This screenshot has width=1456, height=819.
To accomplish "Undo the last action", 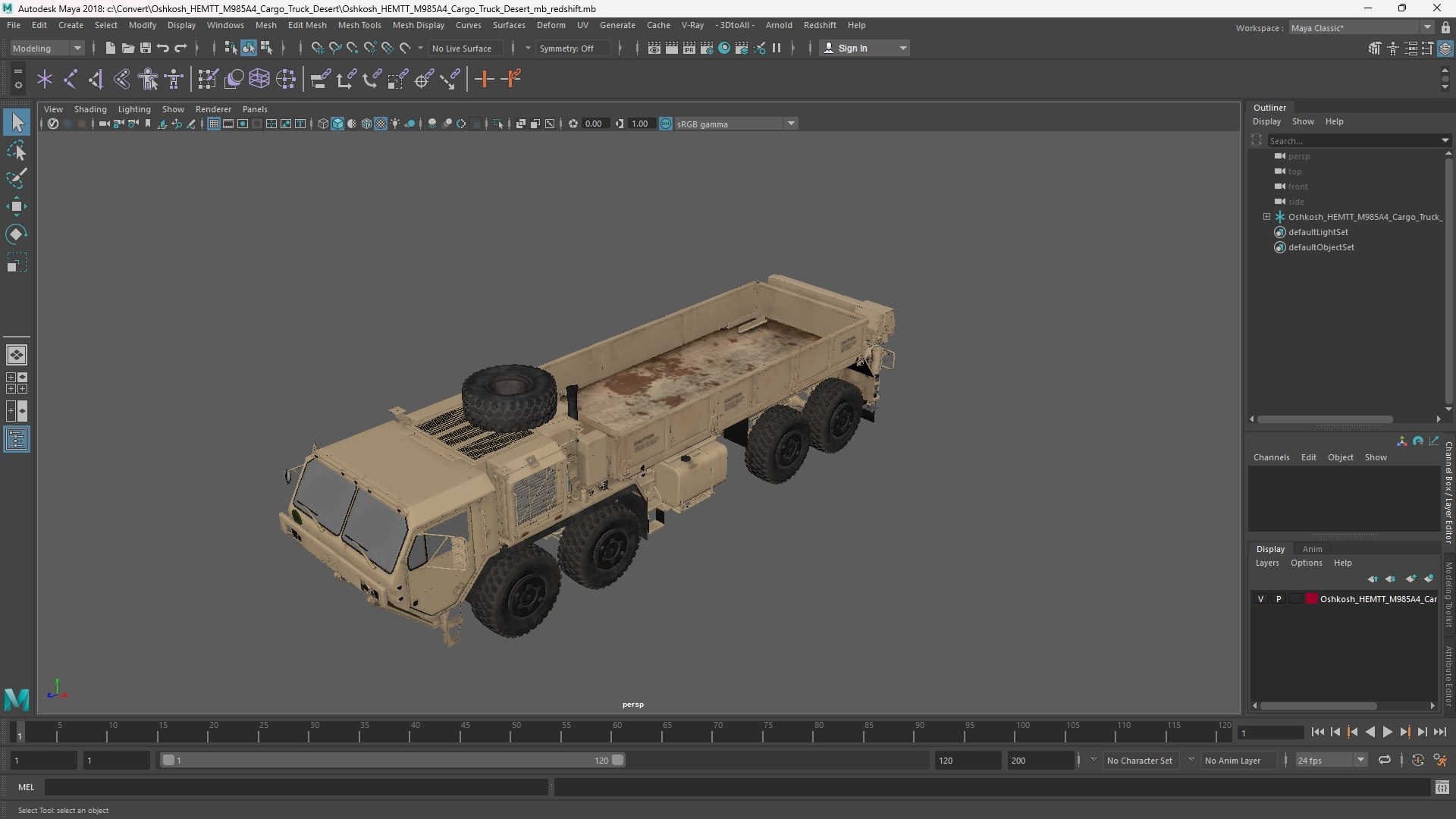I will point(162,48).
